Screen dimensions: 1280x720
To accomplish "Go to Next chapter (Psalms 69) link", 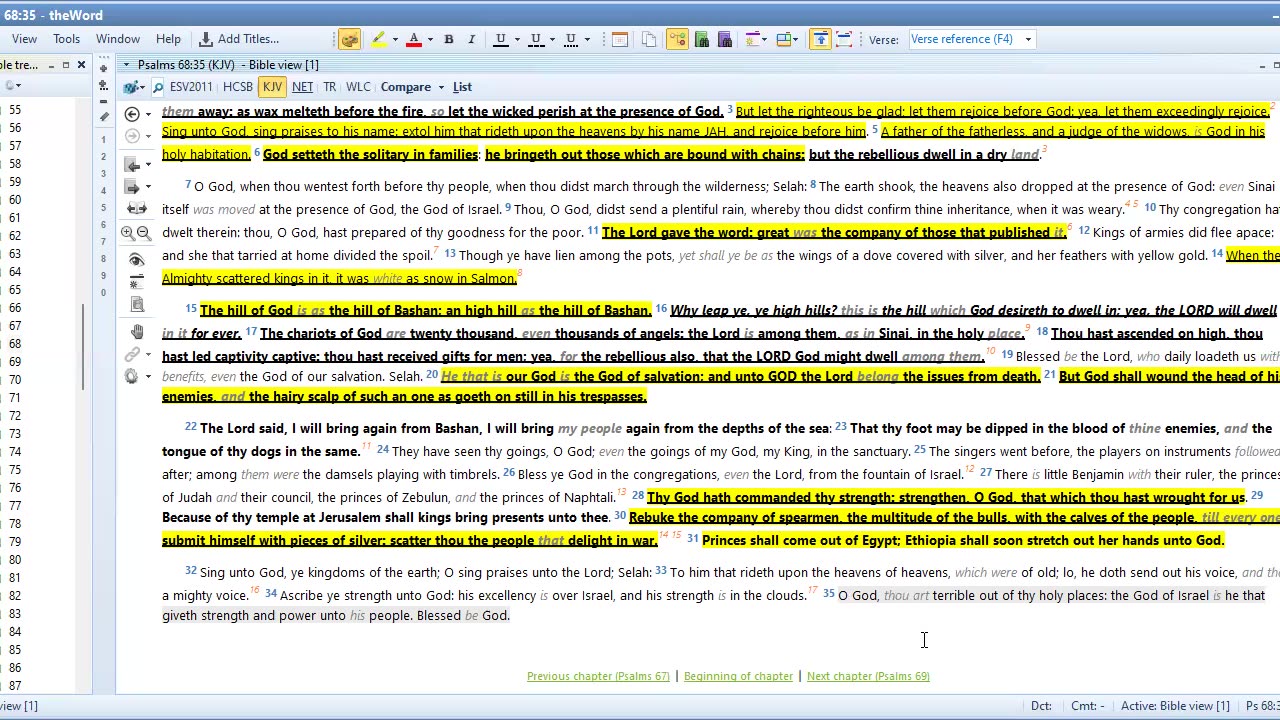I will coord(867,676).
